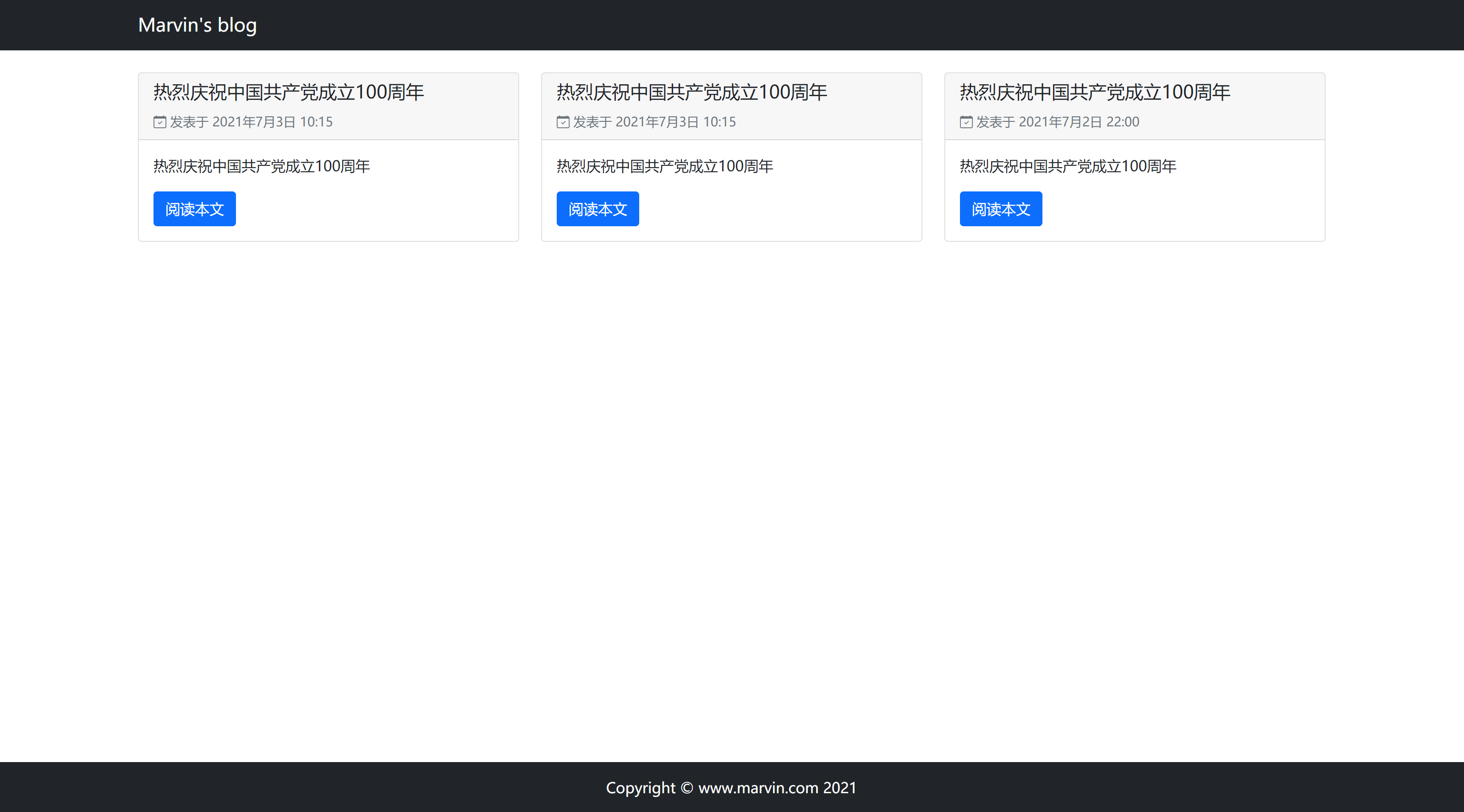Open first card's title 热烈庆祝中国共产党成立100周年
Image resolution: width=1464 pixels, height=812 pixels.
(x=289, y=92)
